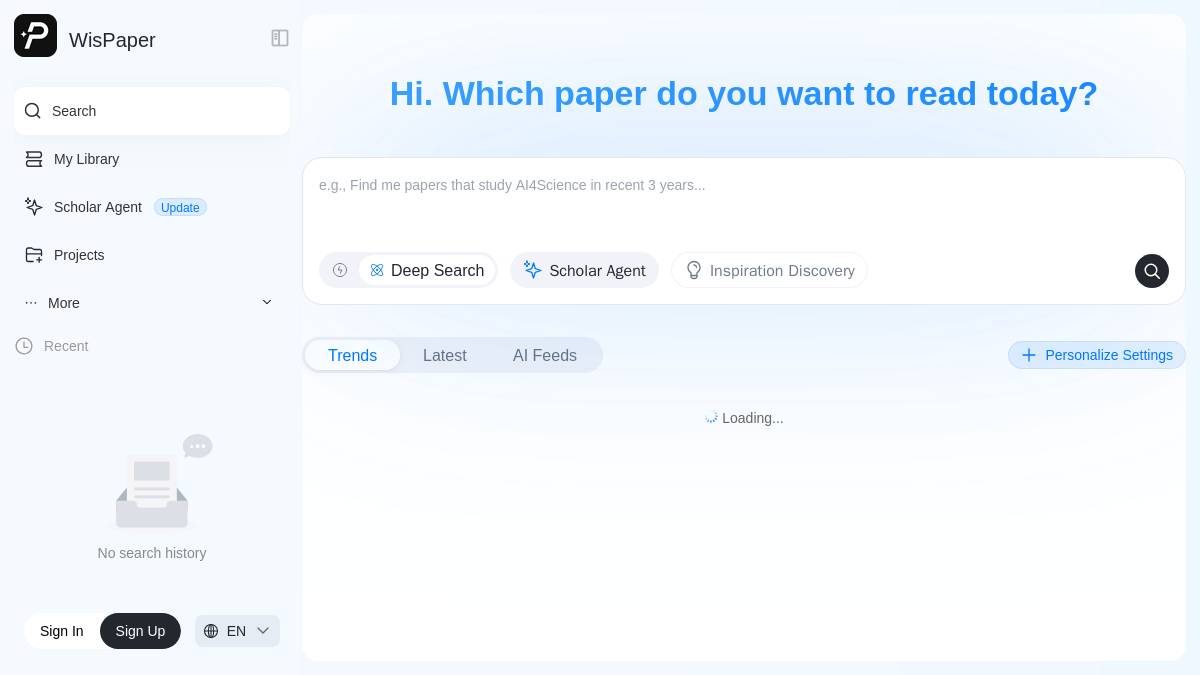This screenshot has height=675, width=1200.
Task: Expand the More menu chevron
Action: (x=267, y=303)
